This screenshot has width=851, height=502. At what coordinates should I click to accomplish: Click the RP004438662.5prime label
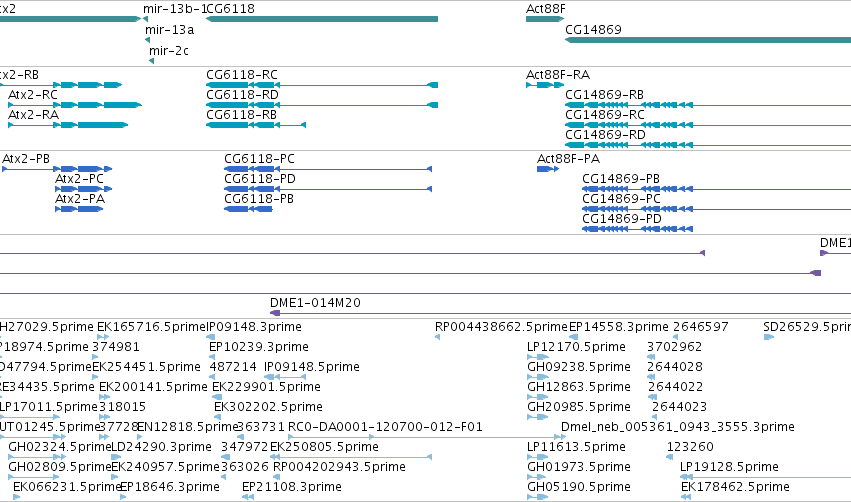pyautogui.click(x=501, y=327)
